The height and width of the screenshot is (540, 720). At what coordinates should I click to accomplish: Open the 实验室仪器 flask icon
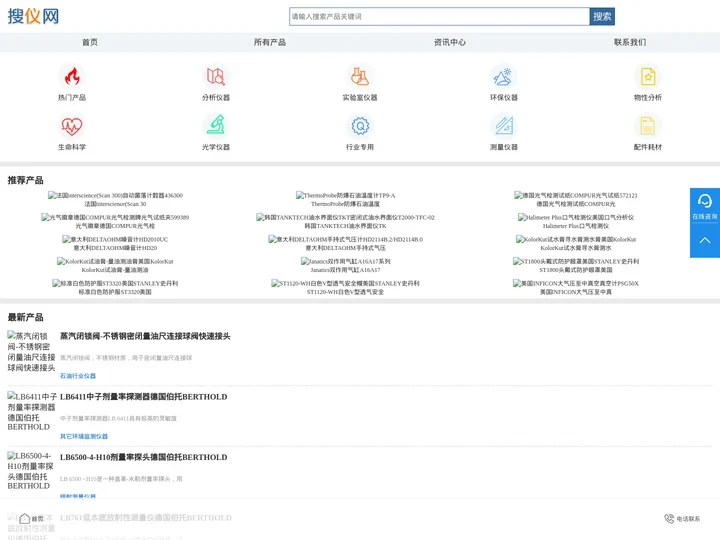tap(360, 77)
